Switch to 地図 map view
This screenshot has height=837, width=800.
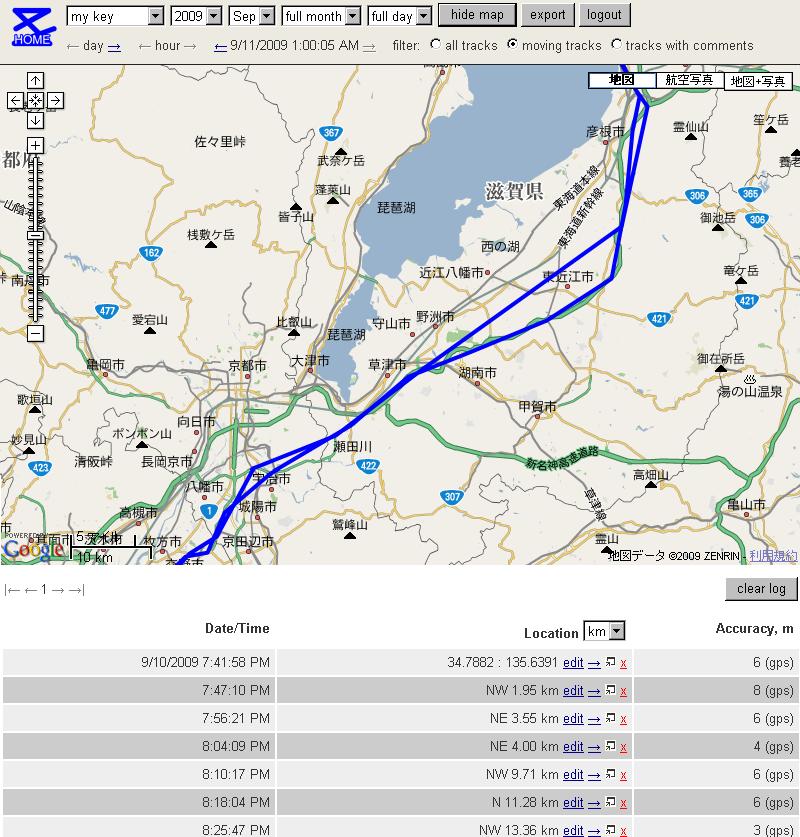(x=622, y=80)
